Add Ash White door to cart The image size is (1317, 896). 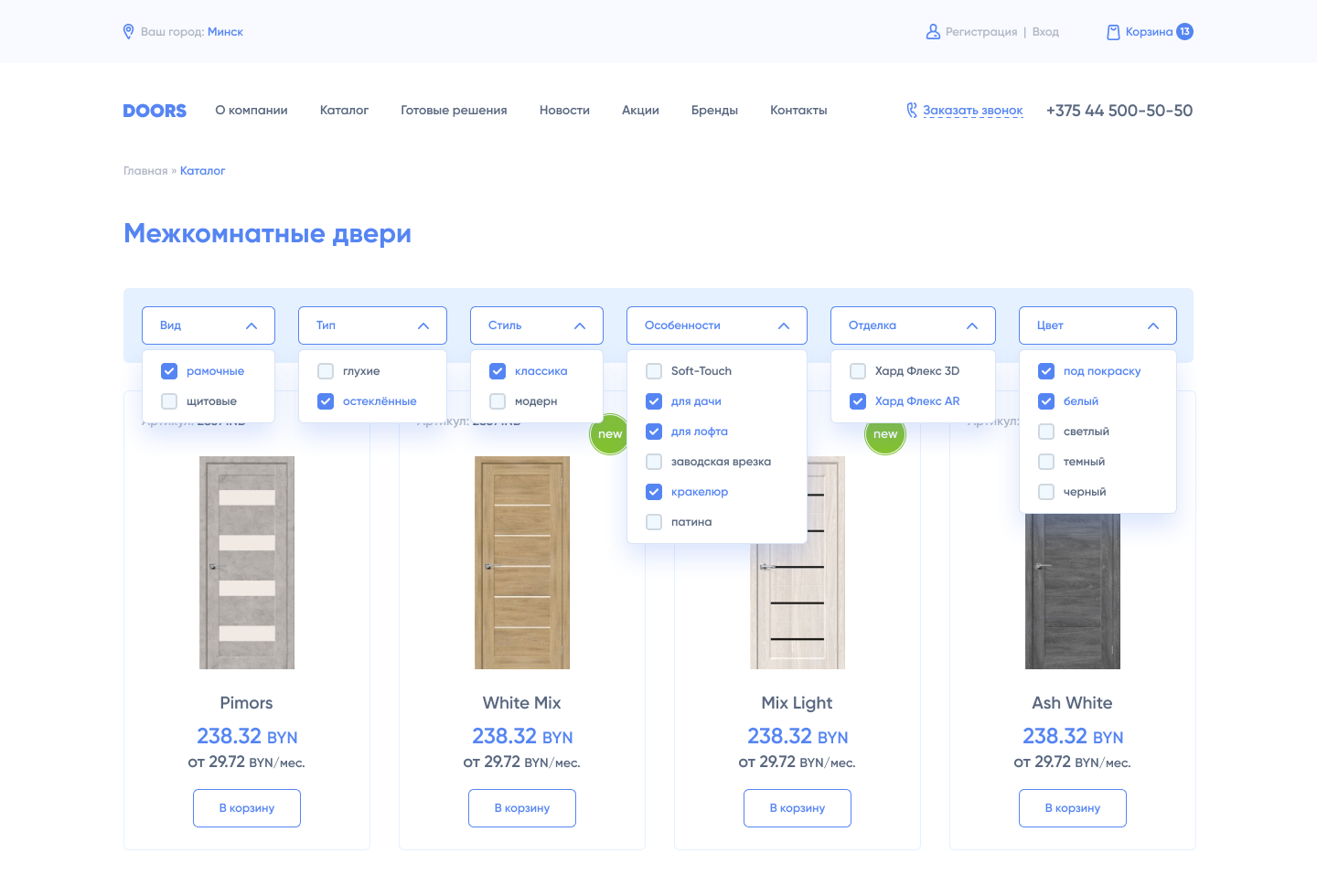[1073, 808]
